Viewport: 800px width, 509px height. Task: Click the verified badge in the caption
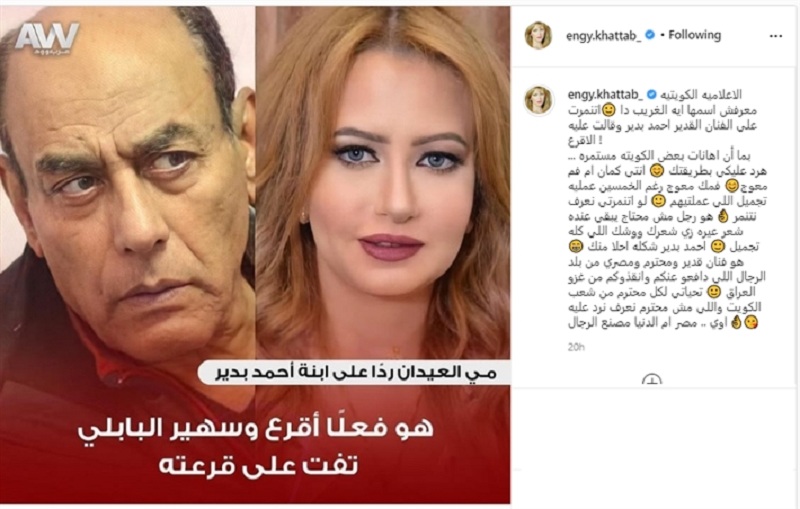click(x=652, y=95)
